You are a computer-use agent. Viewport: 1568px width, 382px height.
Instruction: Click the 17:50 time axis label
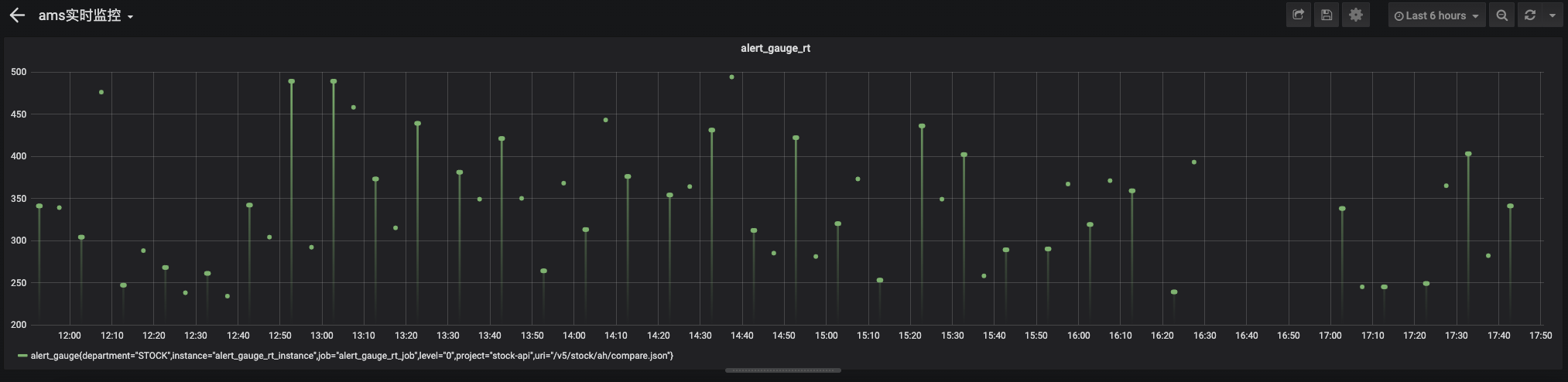click(1540, 336)
